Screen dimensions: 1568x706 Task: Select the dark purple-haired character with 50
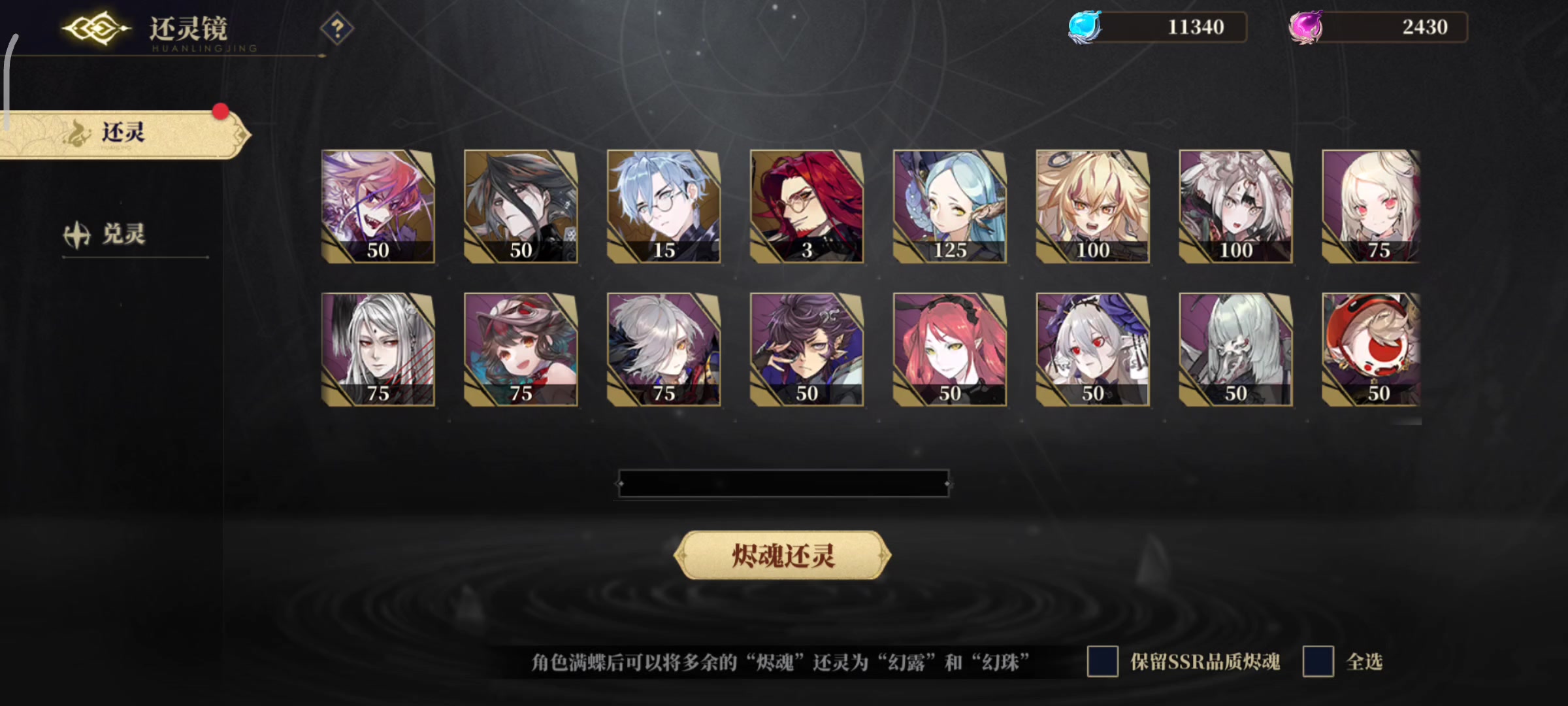pos(807,350)
